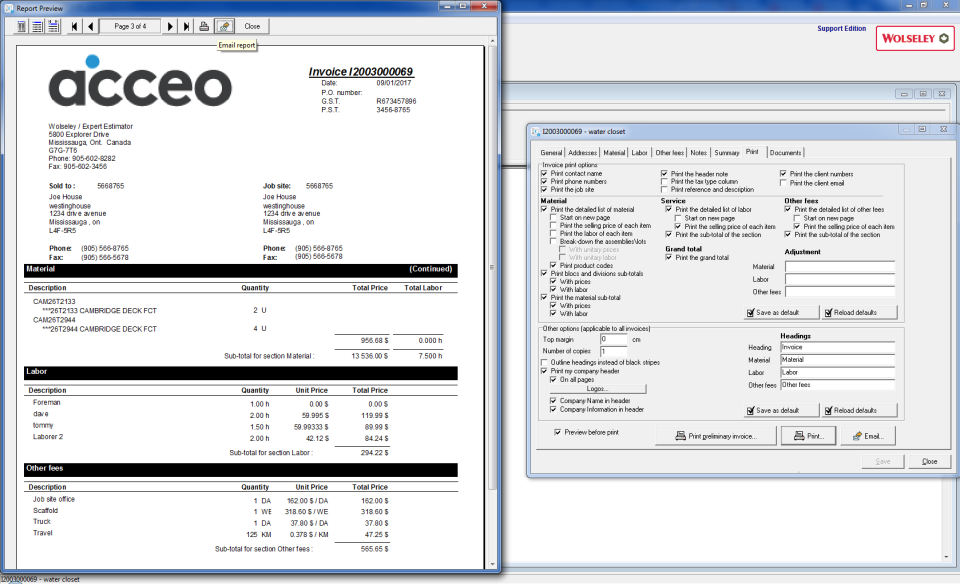Disable Print the grand total

668,257
